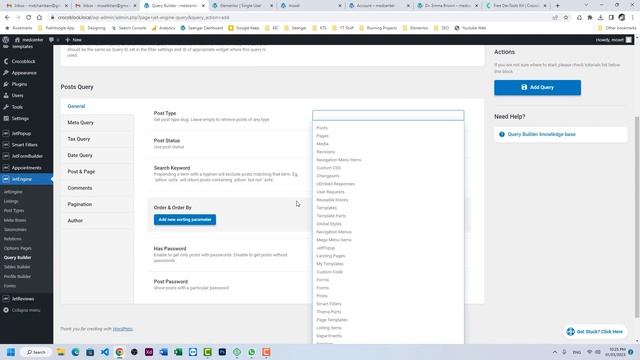Open File Explorer from the taskbar
This screenshot has width=640, height=360.
click(61, 352)
